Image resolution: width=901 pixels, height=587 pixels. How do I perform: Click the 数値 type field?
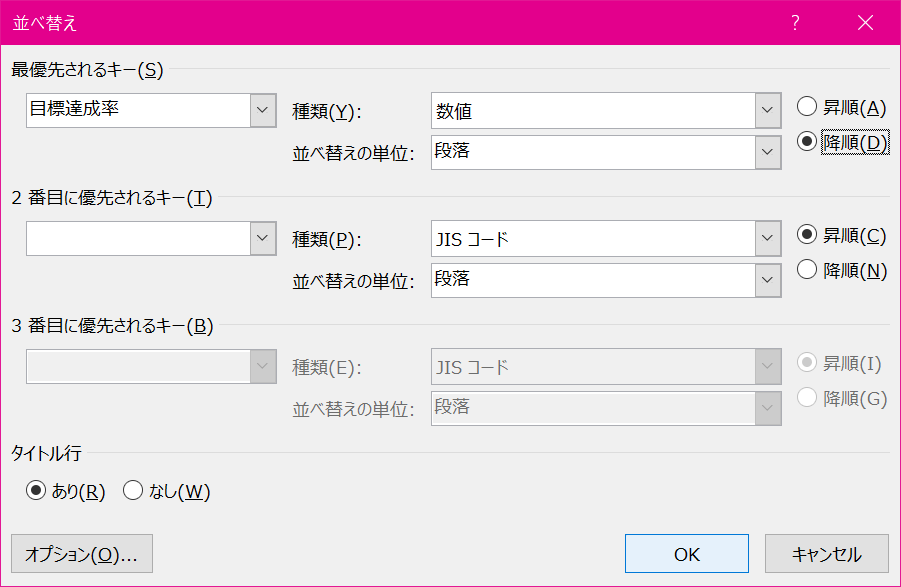click(593, 110)
